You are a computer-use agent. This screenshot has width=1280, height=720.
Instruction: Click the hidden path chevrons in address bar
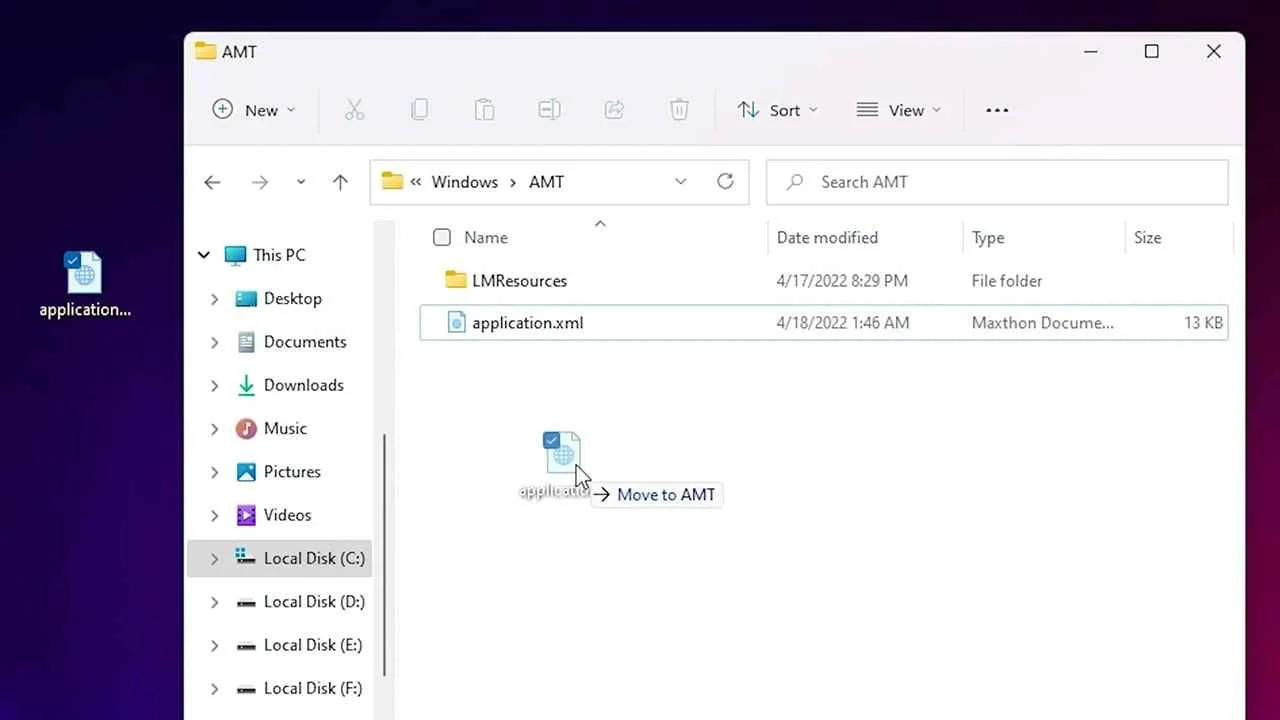416,182
